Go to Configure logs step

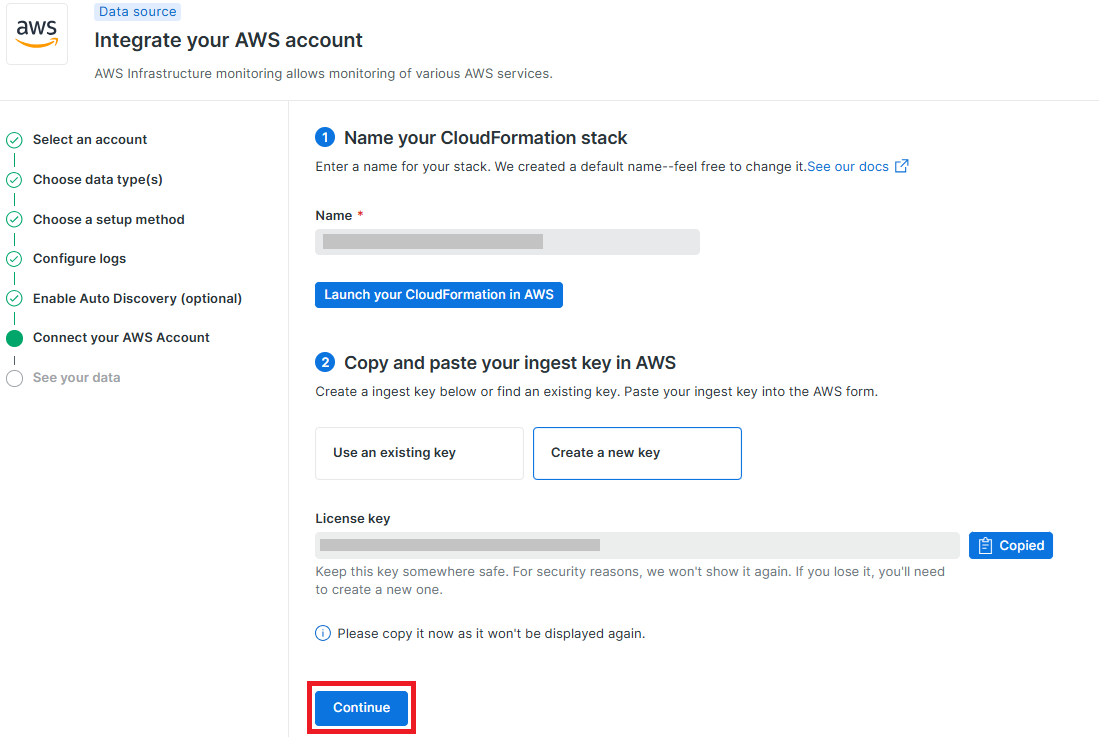pyautogui.click(x=79, y=259)
